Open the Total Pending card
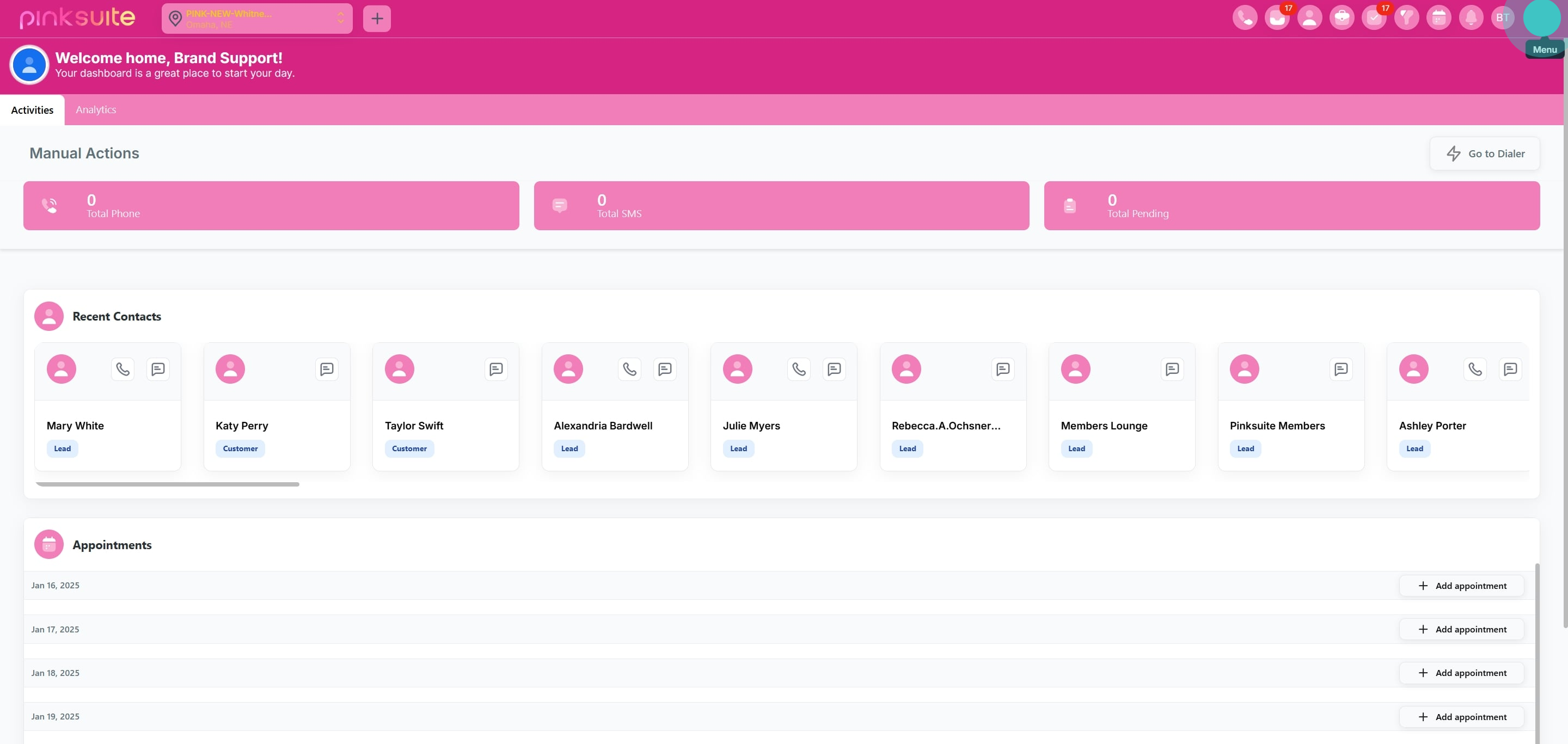This screenshot has height=744, width=1568. click(x=1291, y=206)
